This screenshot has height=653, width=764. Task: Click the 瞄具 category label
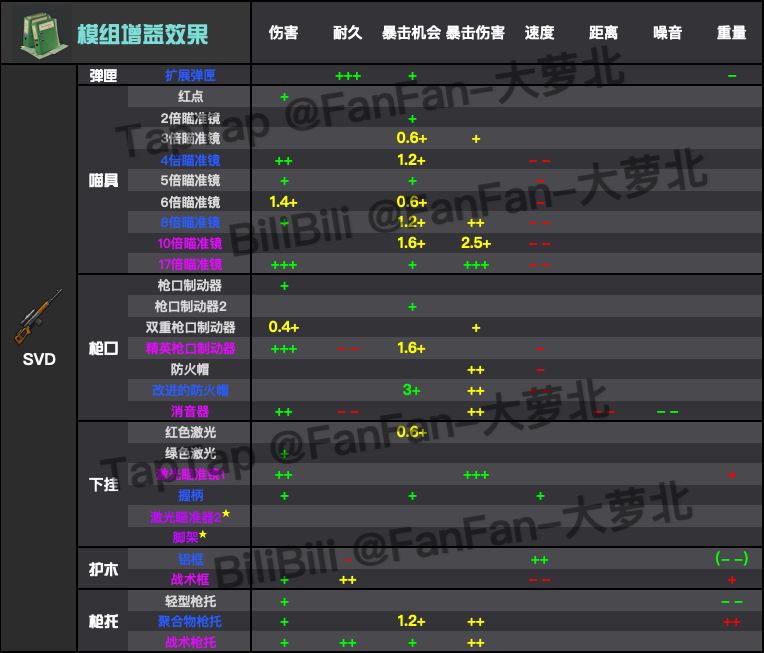tap(103, 180)
